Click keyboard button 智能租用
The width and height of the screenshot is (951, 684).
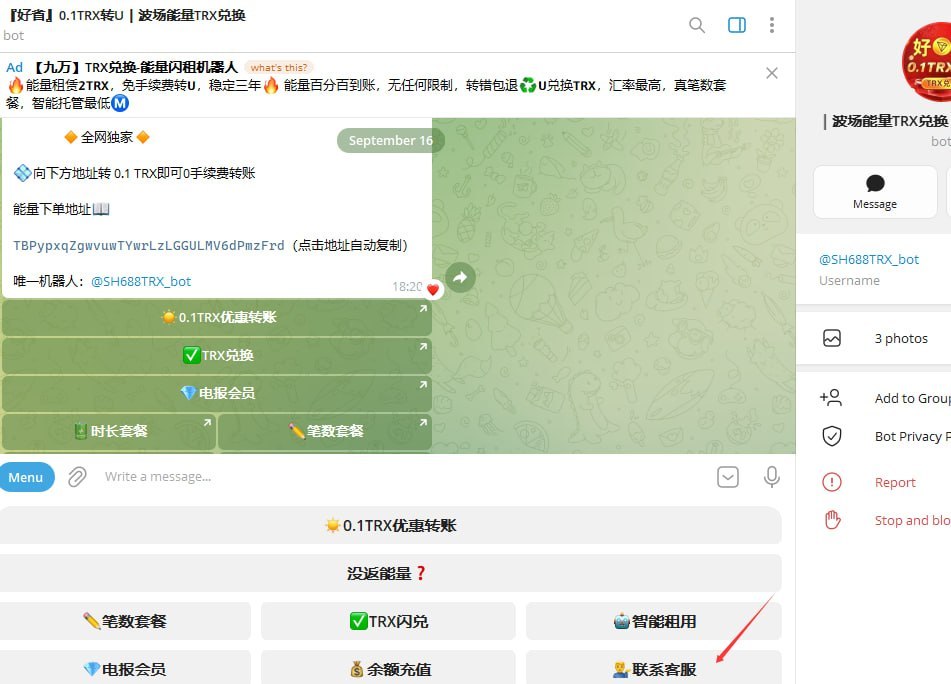click(654, 621)
